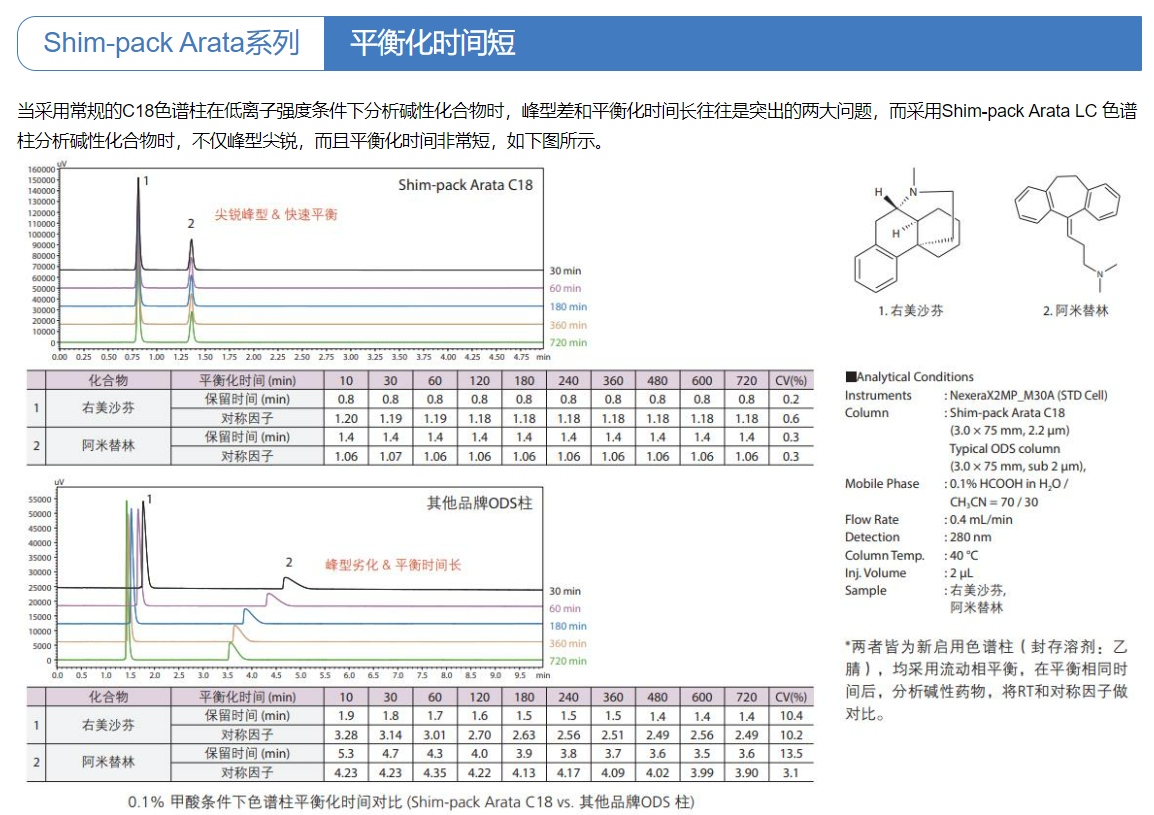Select blue "180 min" legend in ODS chart
Image resolution: width=1154 pixels, height=815 pixels.
pos(568,626)
